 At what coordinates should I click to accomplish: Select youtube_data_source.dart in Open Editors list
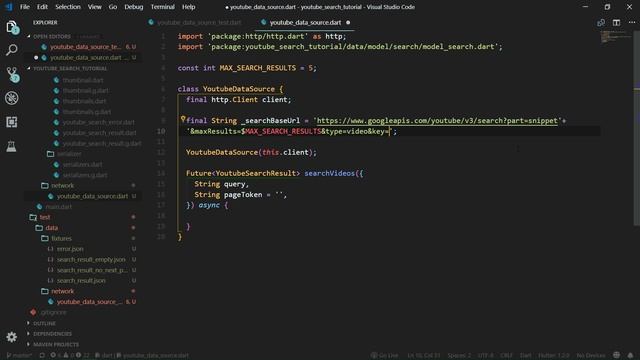(x=86, y=58)
